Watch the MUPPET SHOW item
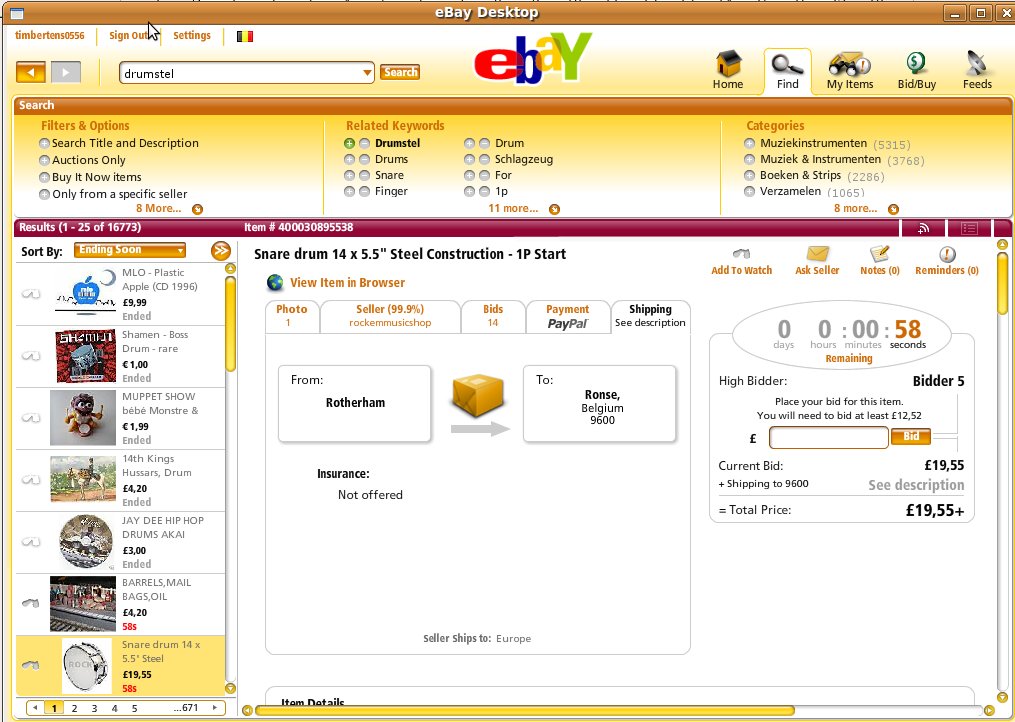The width and height of the screenshot is (1015, 722). tap(30, 418)
